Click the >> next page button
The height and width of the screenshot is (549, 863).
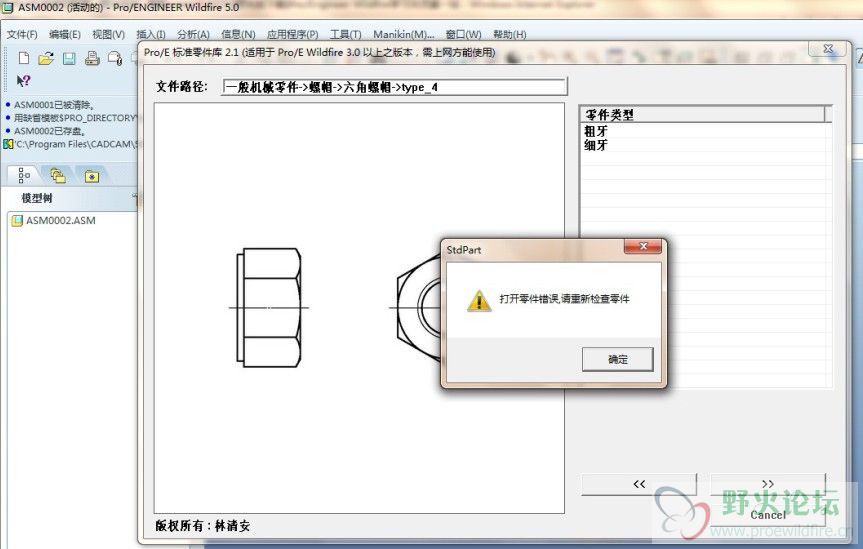pos(768,483)
